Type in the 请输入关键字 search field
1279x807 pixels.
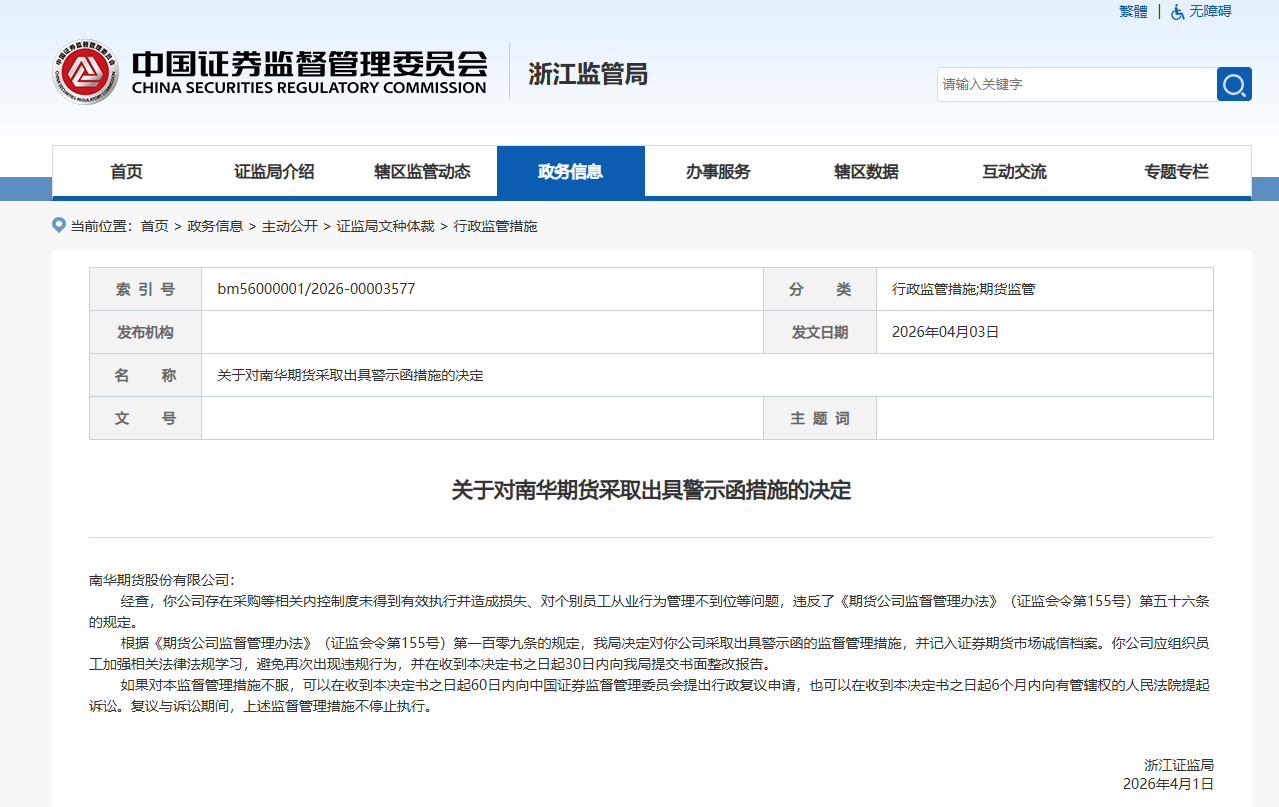(1076, 84)
